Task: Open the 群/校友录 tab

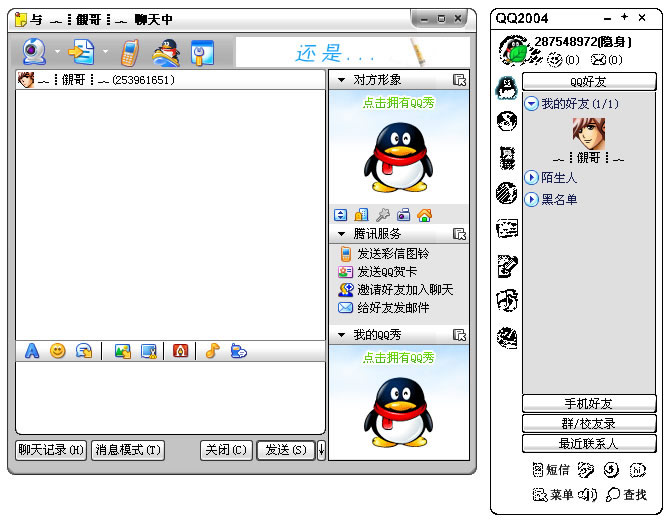Action: coord(589,423)
